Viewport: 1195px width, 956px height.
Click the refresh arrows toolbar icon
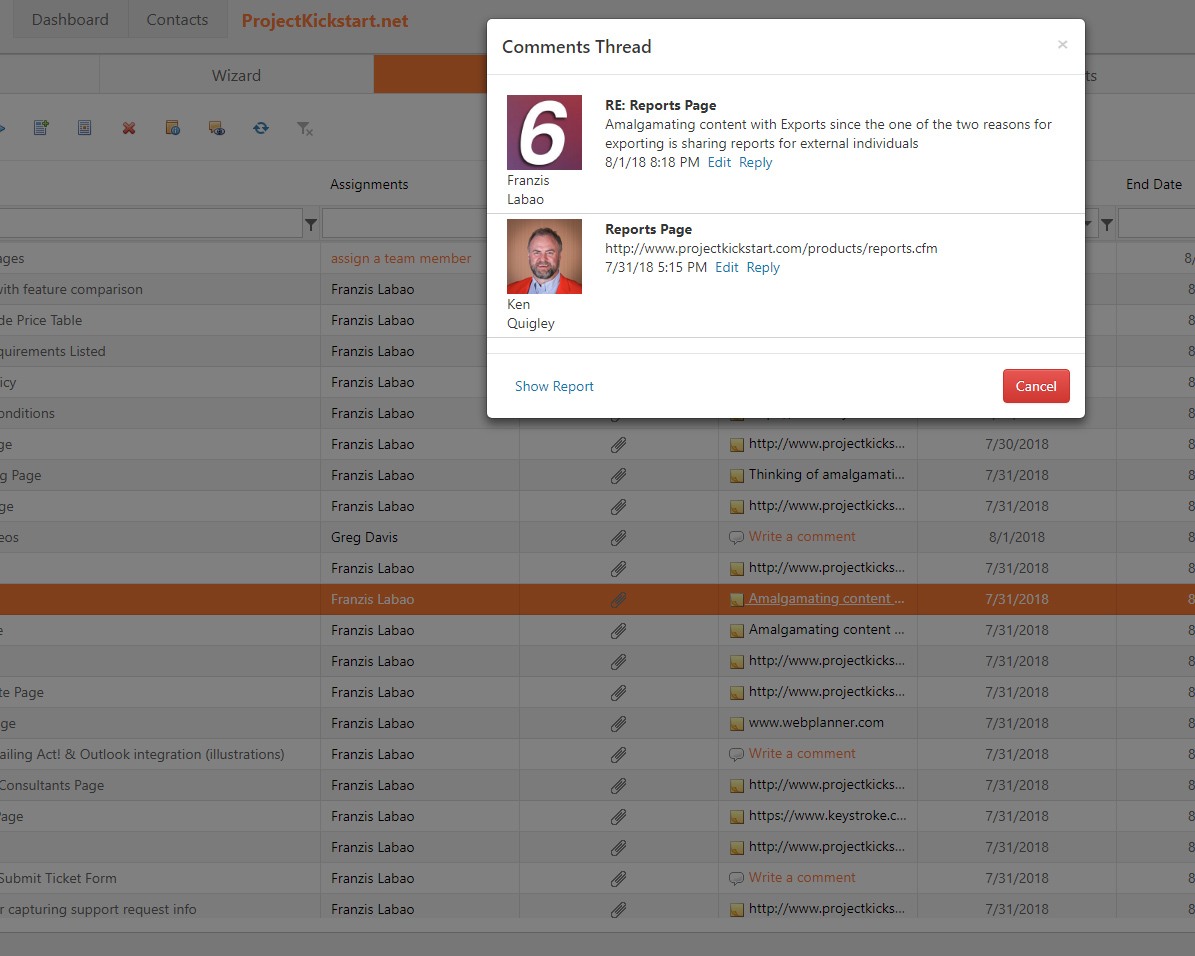pos(261,128)
